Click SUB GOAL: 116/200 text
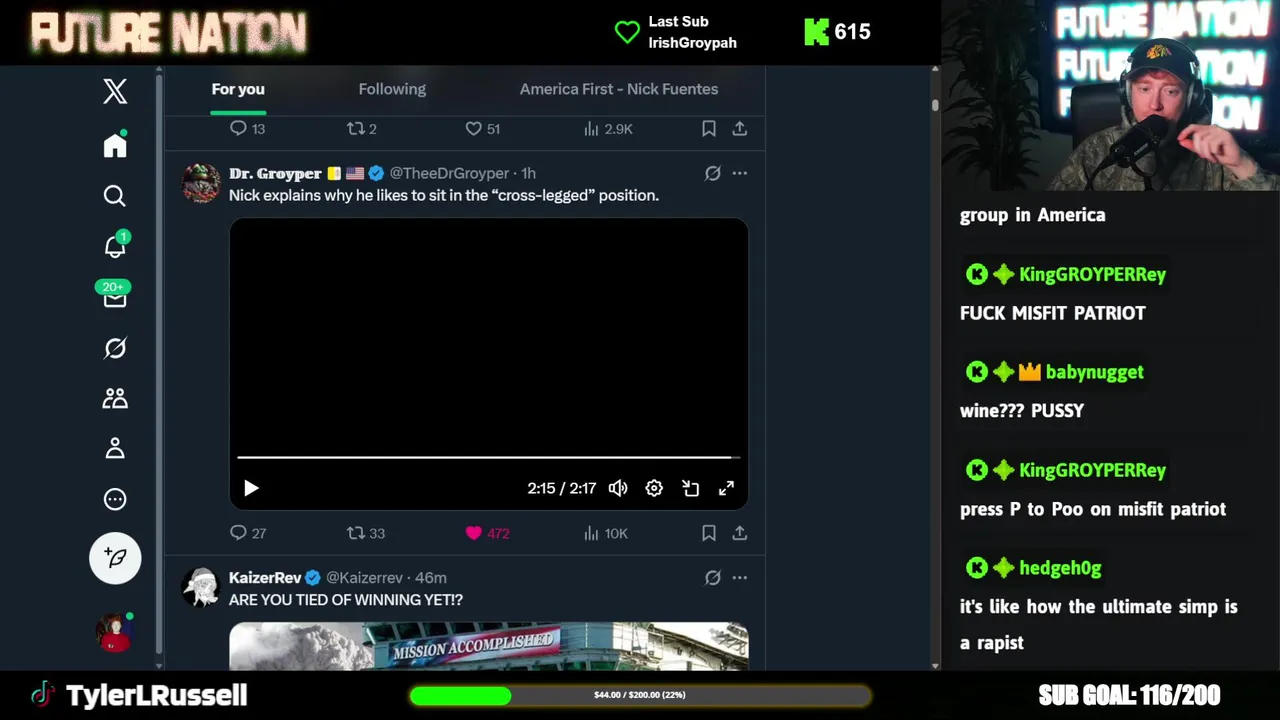Screen dimensions: 1280x720 click(x=1129, y=695)
